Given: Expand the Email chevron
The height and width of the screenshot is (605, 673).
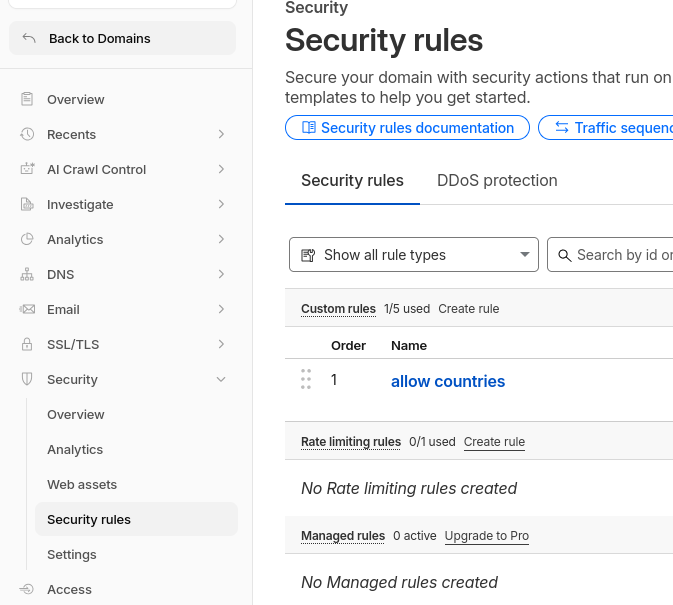Looking at the screenshot, I should tap(221, 309).
